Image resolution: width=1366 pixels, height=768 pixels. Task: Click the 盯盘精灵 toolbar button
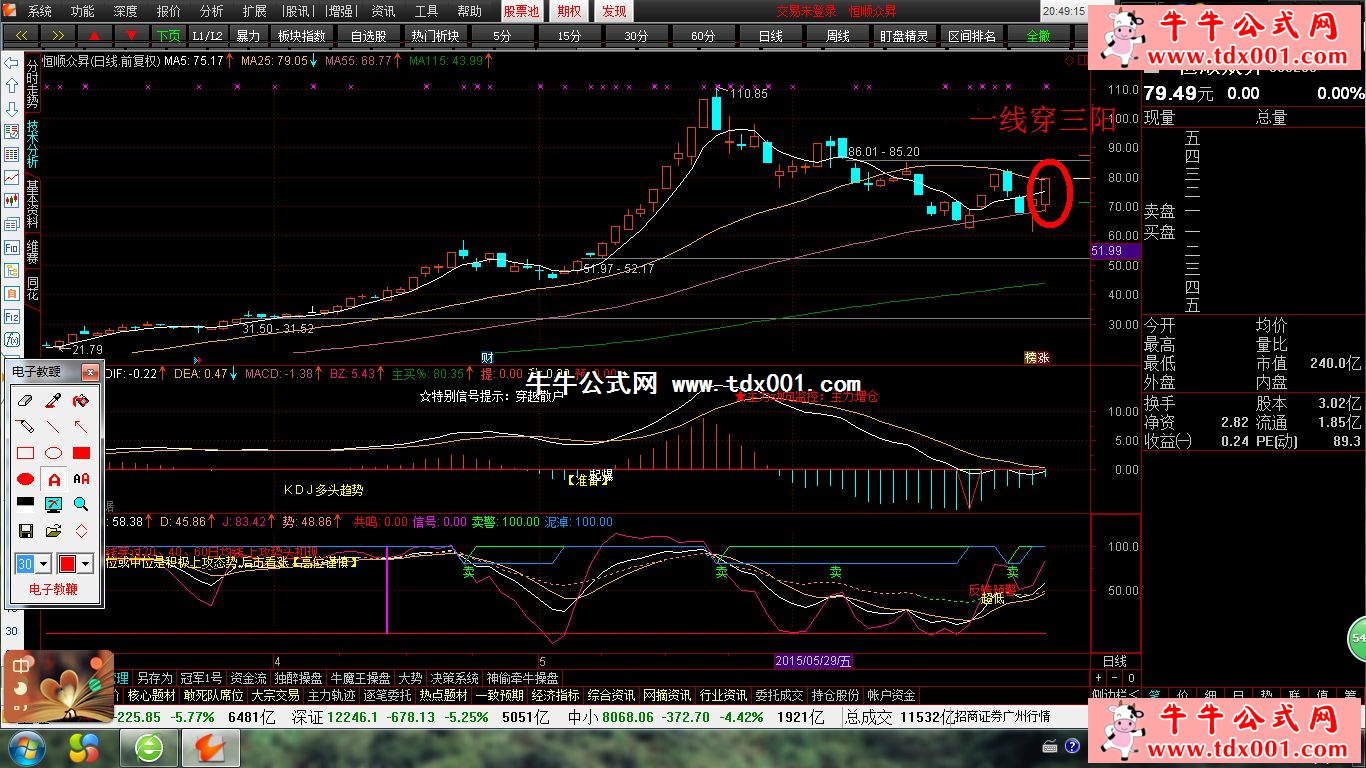[x=904, y=35]
